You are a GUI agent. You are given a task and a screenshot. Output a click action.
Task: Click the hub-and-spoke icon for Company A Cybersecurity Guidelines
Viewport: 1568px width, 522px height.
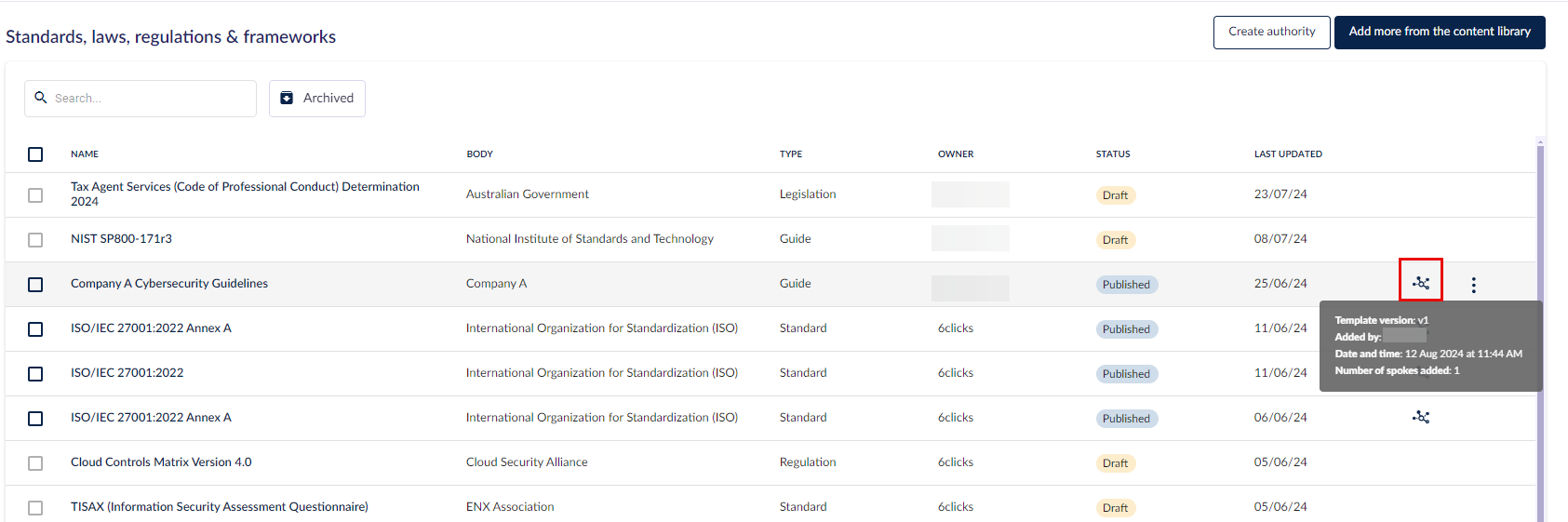tap(1421, 283)
